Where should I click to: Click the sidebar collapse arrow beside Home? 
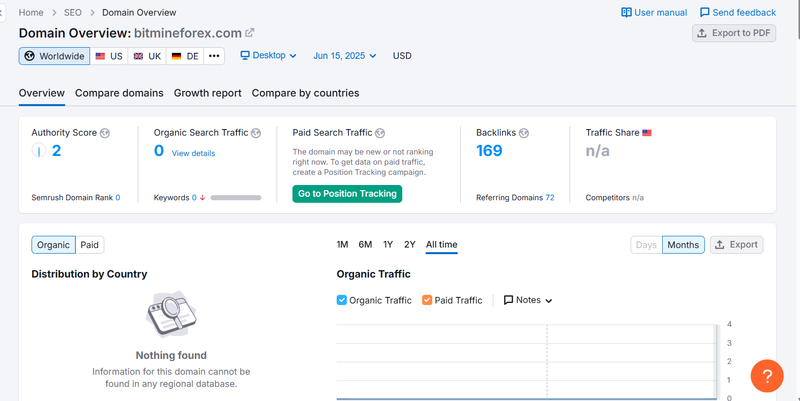2,12
